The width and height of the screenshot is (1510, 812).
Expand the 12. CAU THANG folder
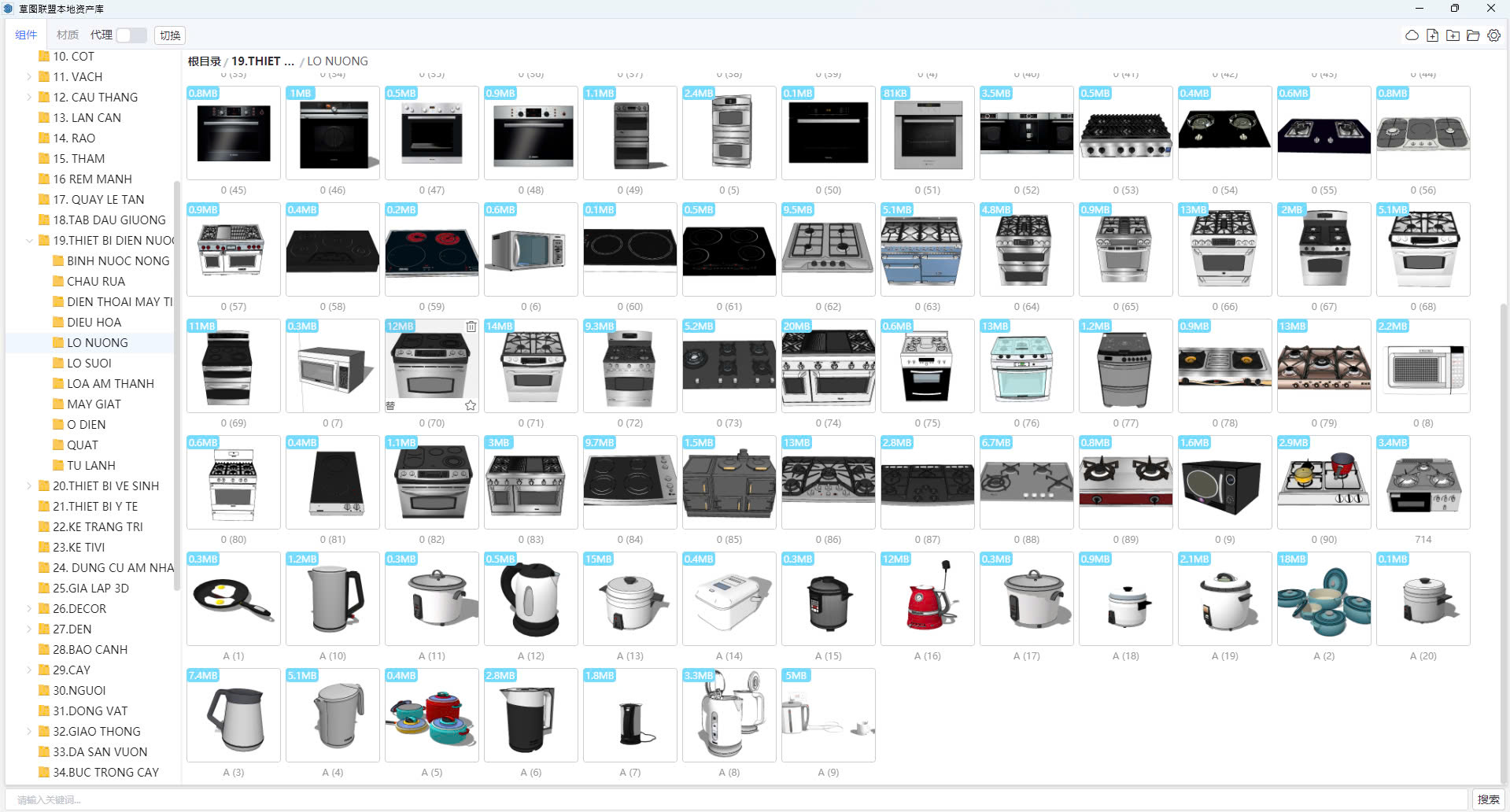coord(29,98)
